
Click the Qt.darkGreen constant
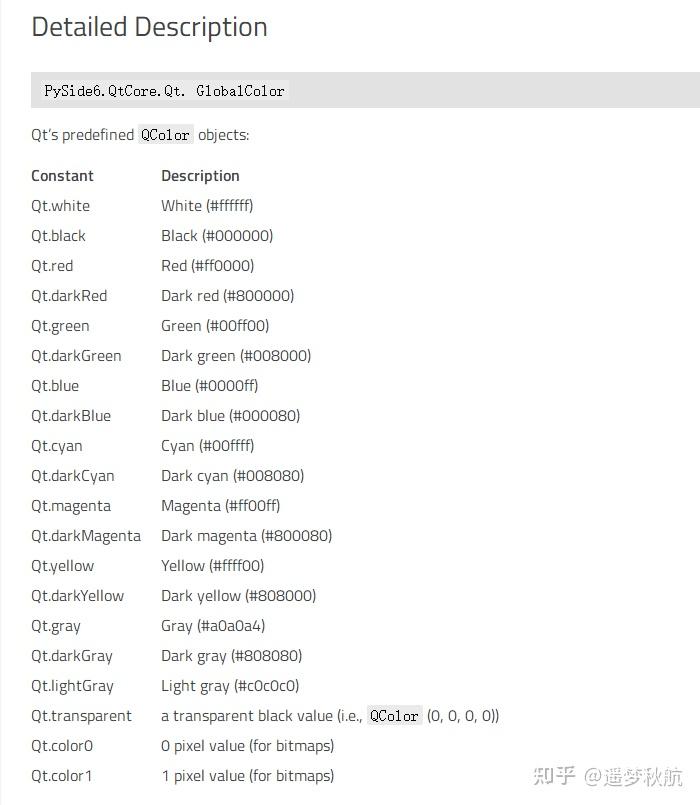tap(76, 356)
